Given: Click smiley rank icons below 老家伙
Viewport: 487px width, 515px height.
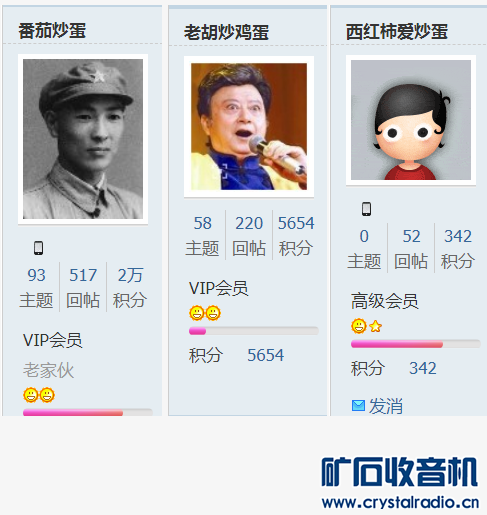Looking at the screenshot, I should coord(39,395).
